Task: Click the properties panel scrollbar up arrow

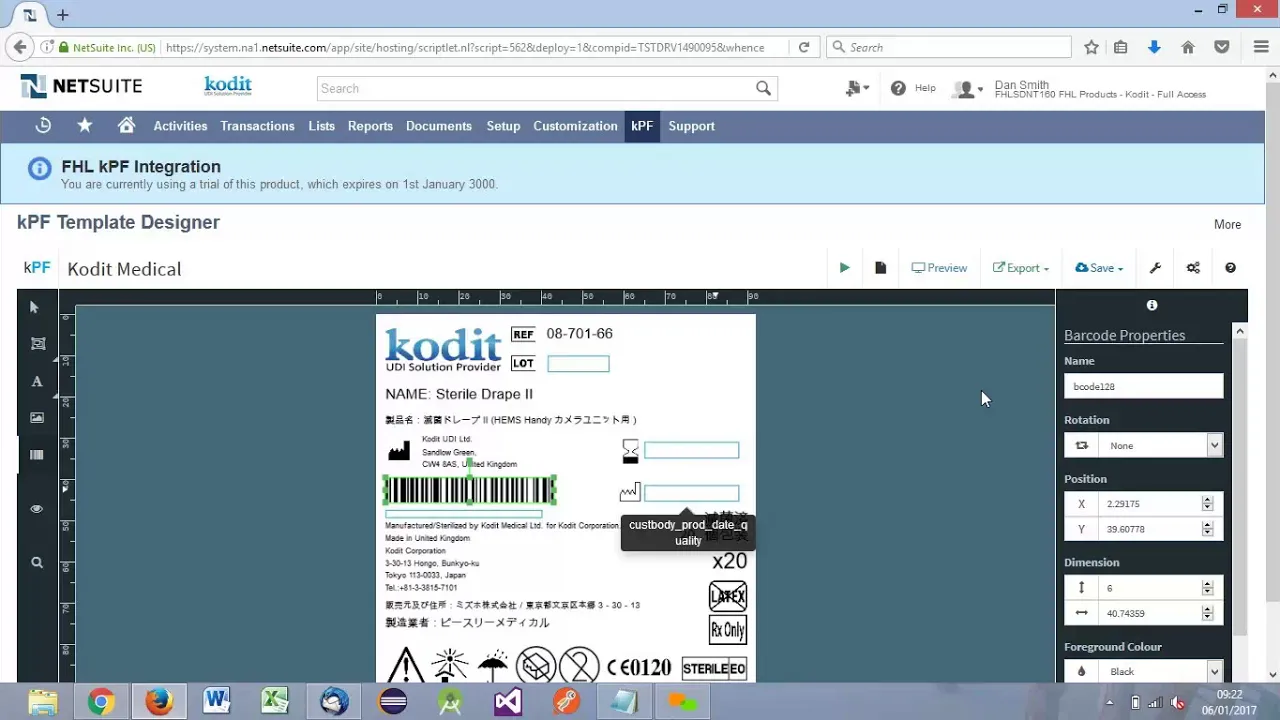Action: [x=1240, y=331]
